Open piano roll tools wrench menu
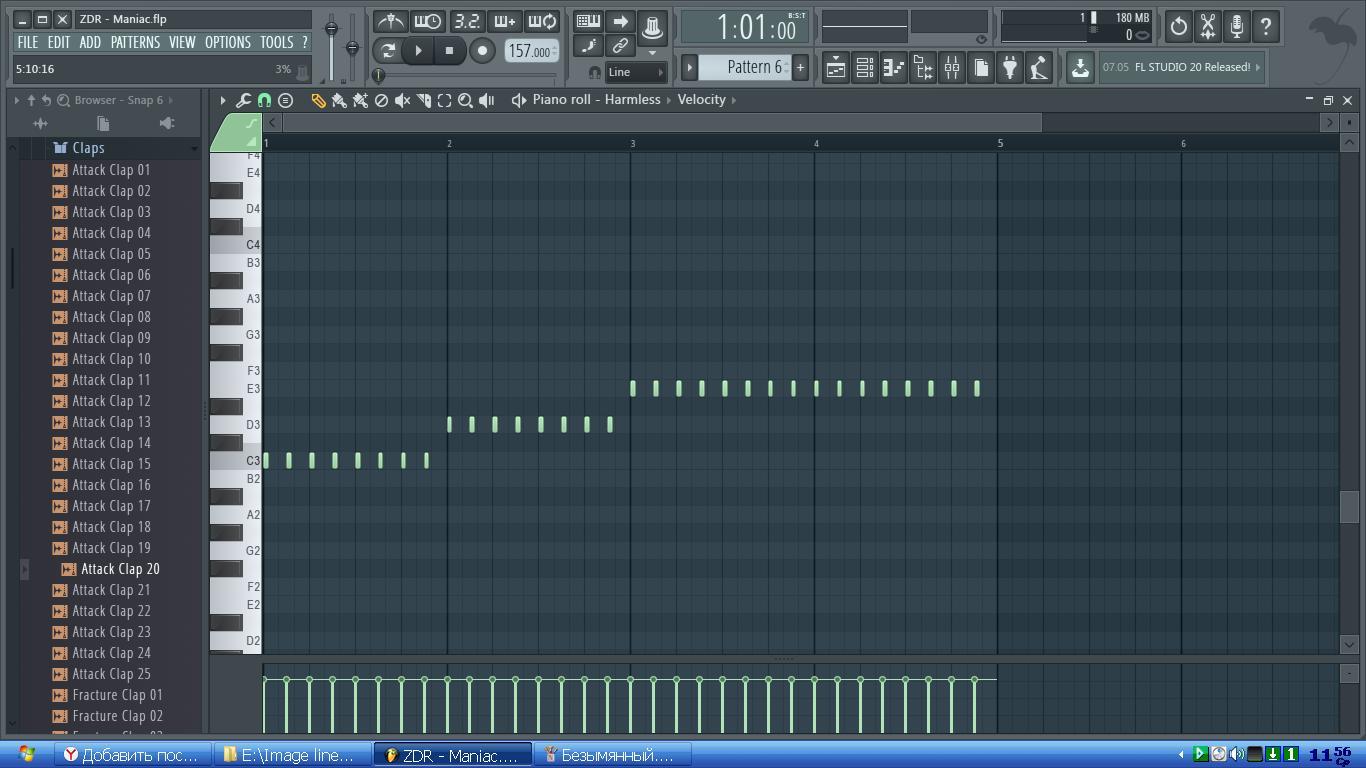This screenshot has width=1366, height=768. [x=243, y=100]
